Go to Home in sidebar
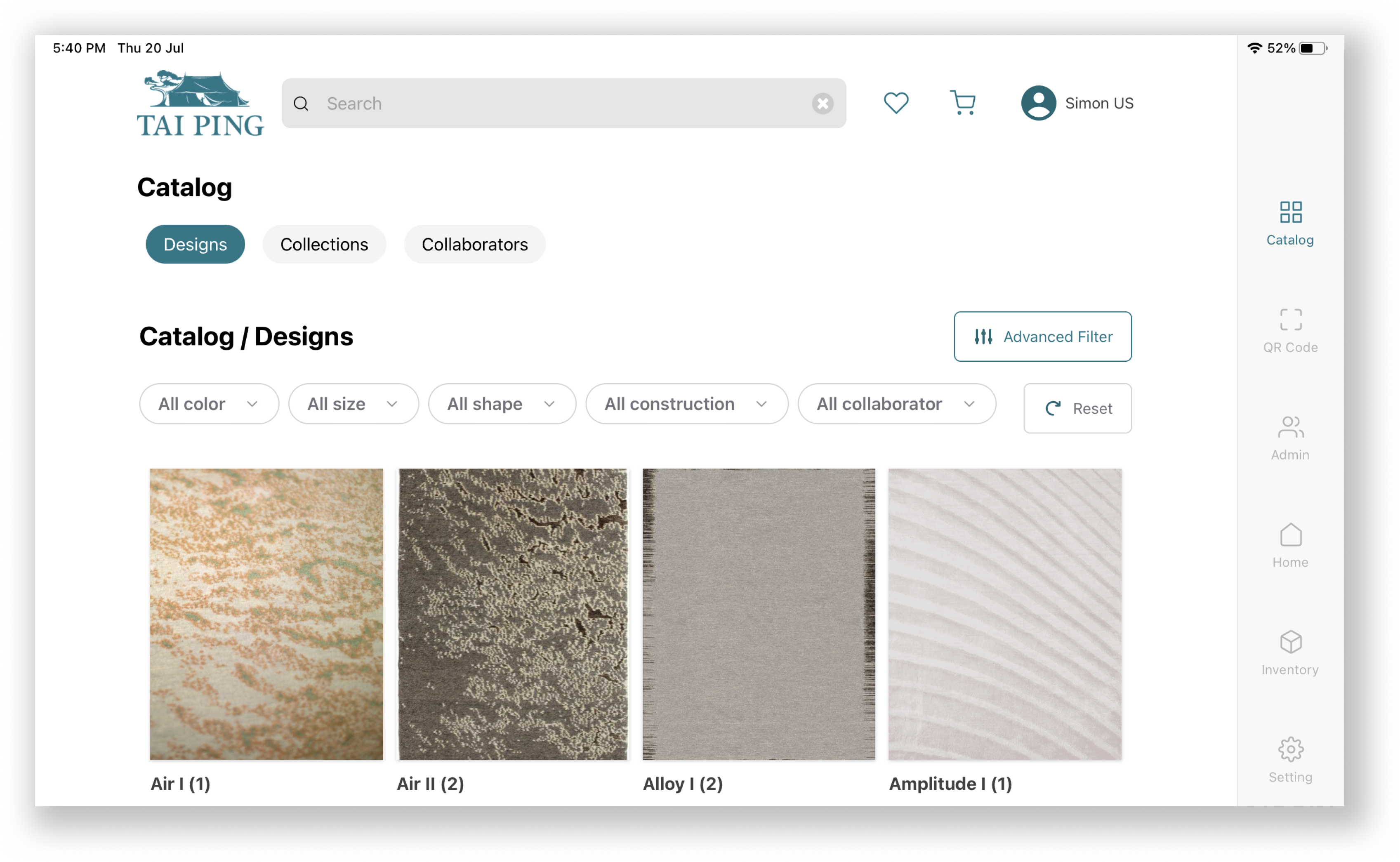1400x862 pixels. (x=1290, y=546)
